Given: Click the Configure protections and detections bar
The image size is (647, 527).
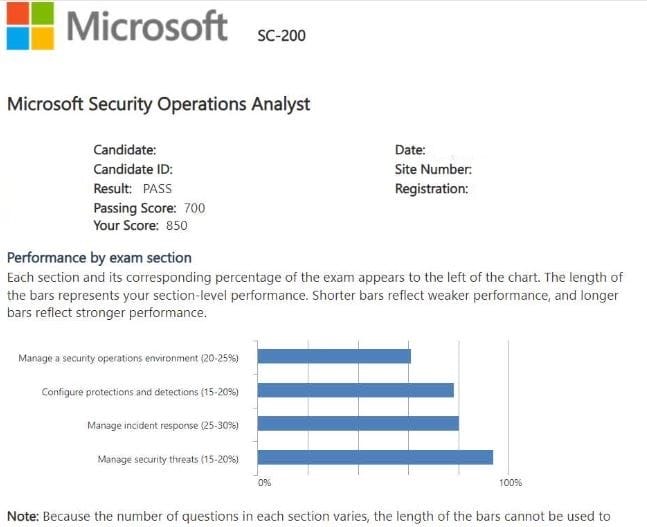Looking at the screenshot, I should (x=356, y=390).
